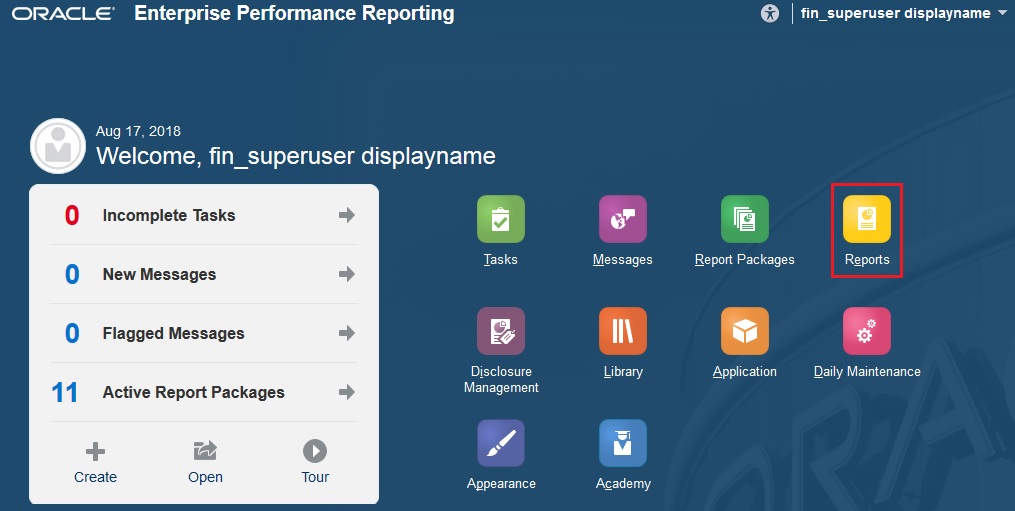Go to Incomplete Tasks via arrow
Viewport: 1015px width, 511px height.
coord(347,215)
